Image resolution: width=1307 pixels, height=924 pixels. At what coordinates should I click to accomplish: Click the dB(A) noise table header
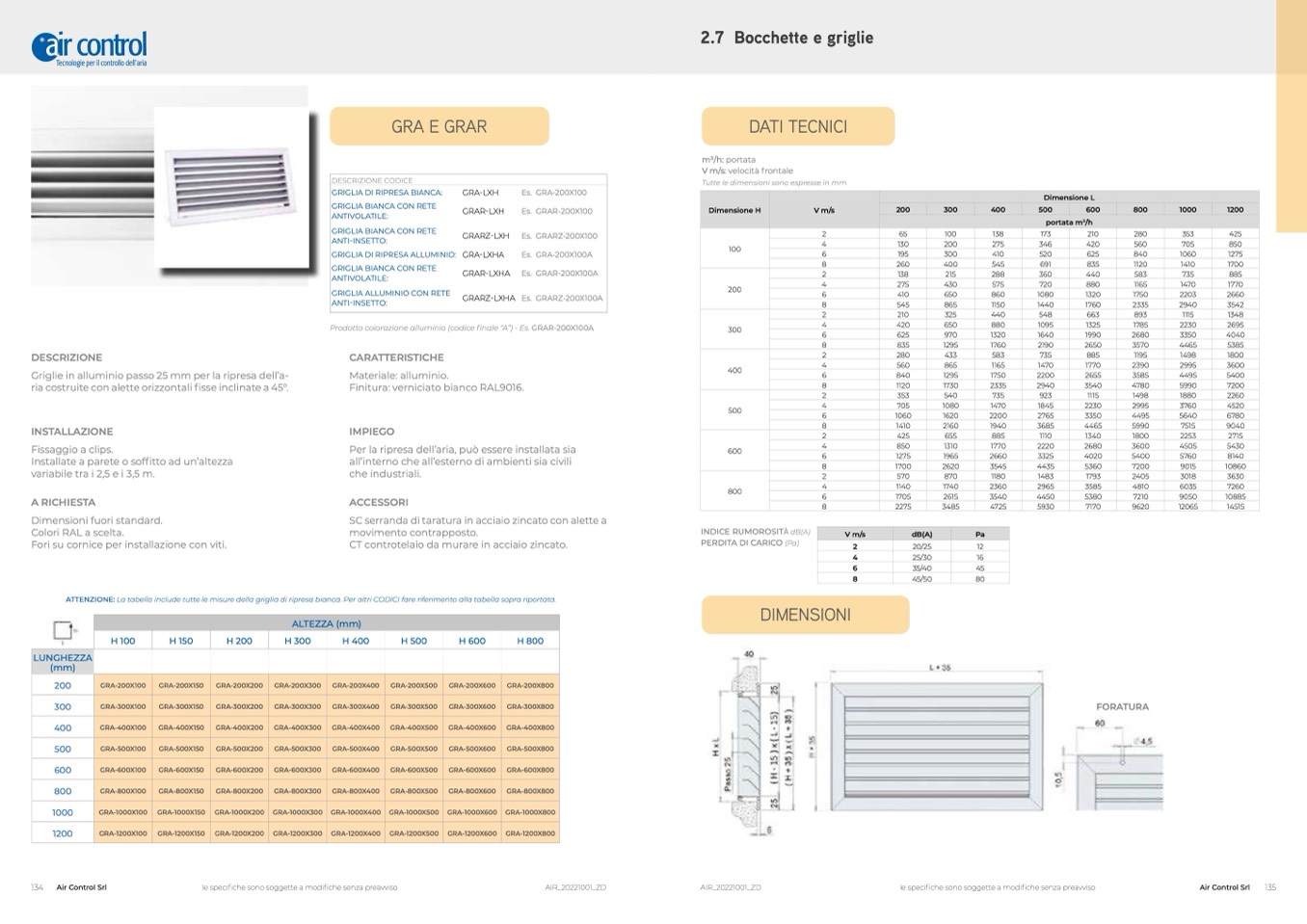pyautogui.click(x=921, y=534)
